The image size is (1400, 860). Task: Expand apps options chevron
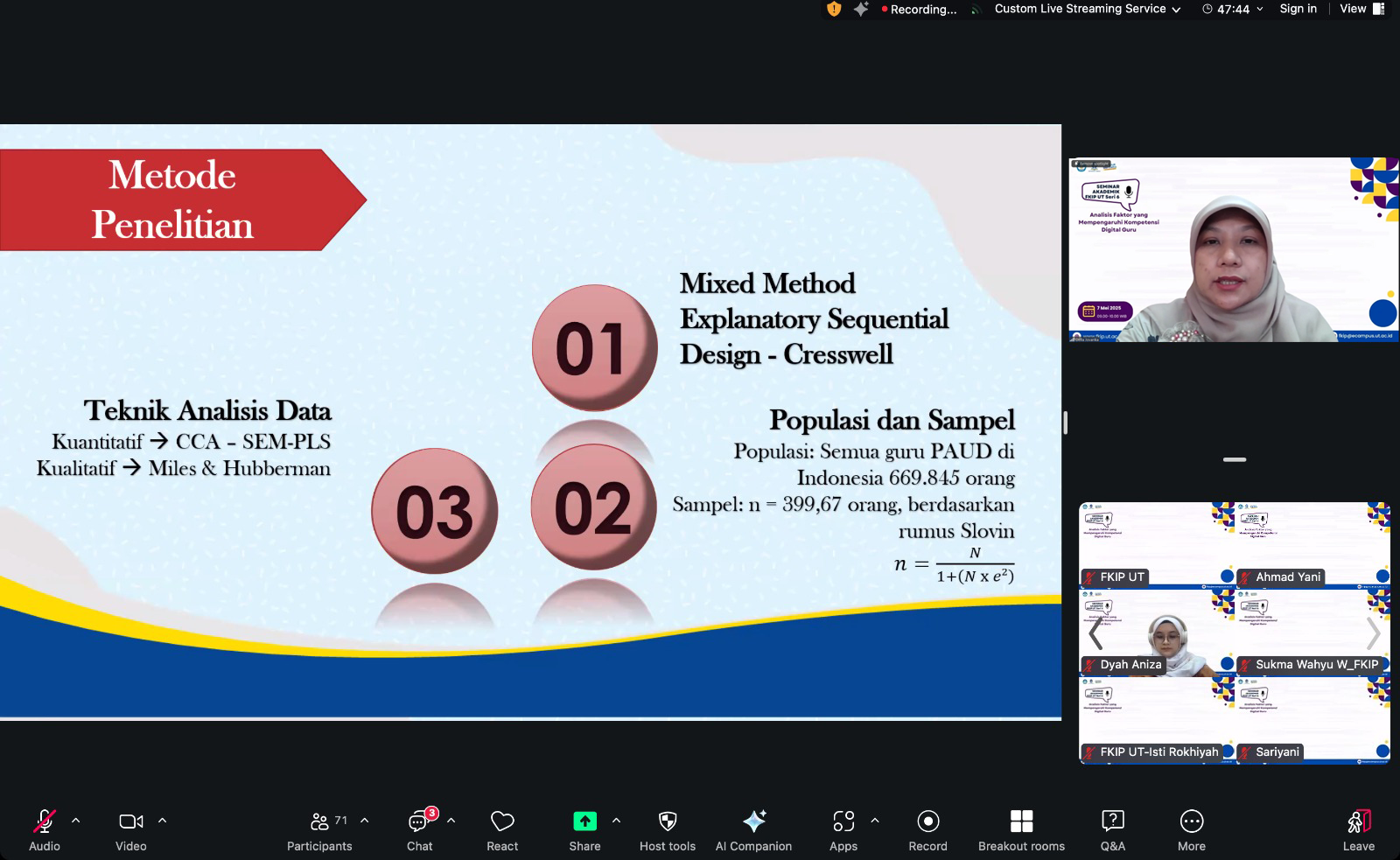tap(875, 821)
